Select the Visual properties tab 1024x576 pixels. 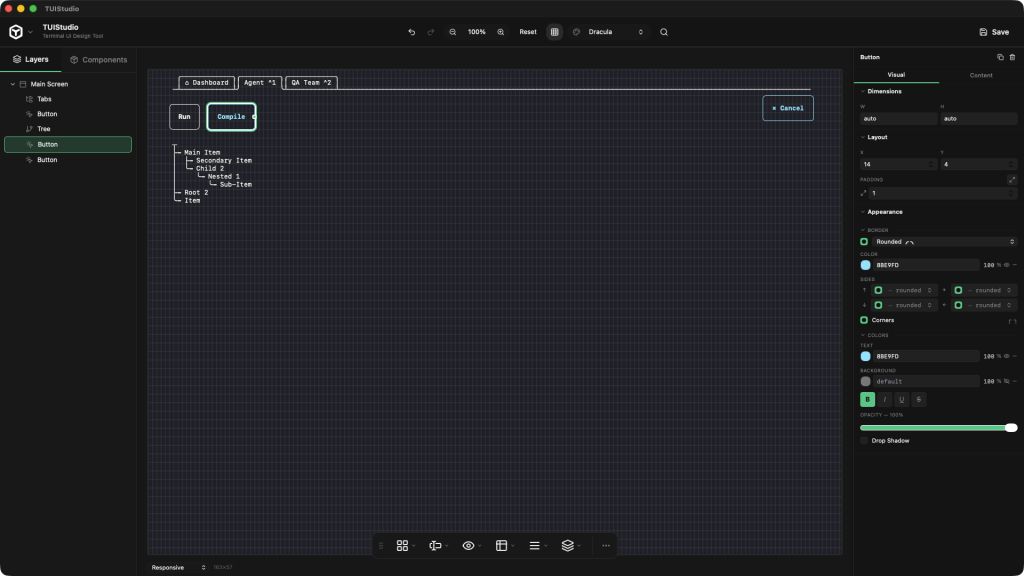pyautogui.click(x=896, y=75)
